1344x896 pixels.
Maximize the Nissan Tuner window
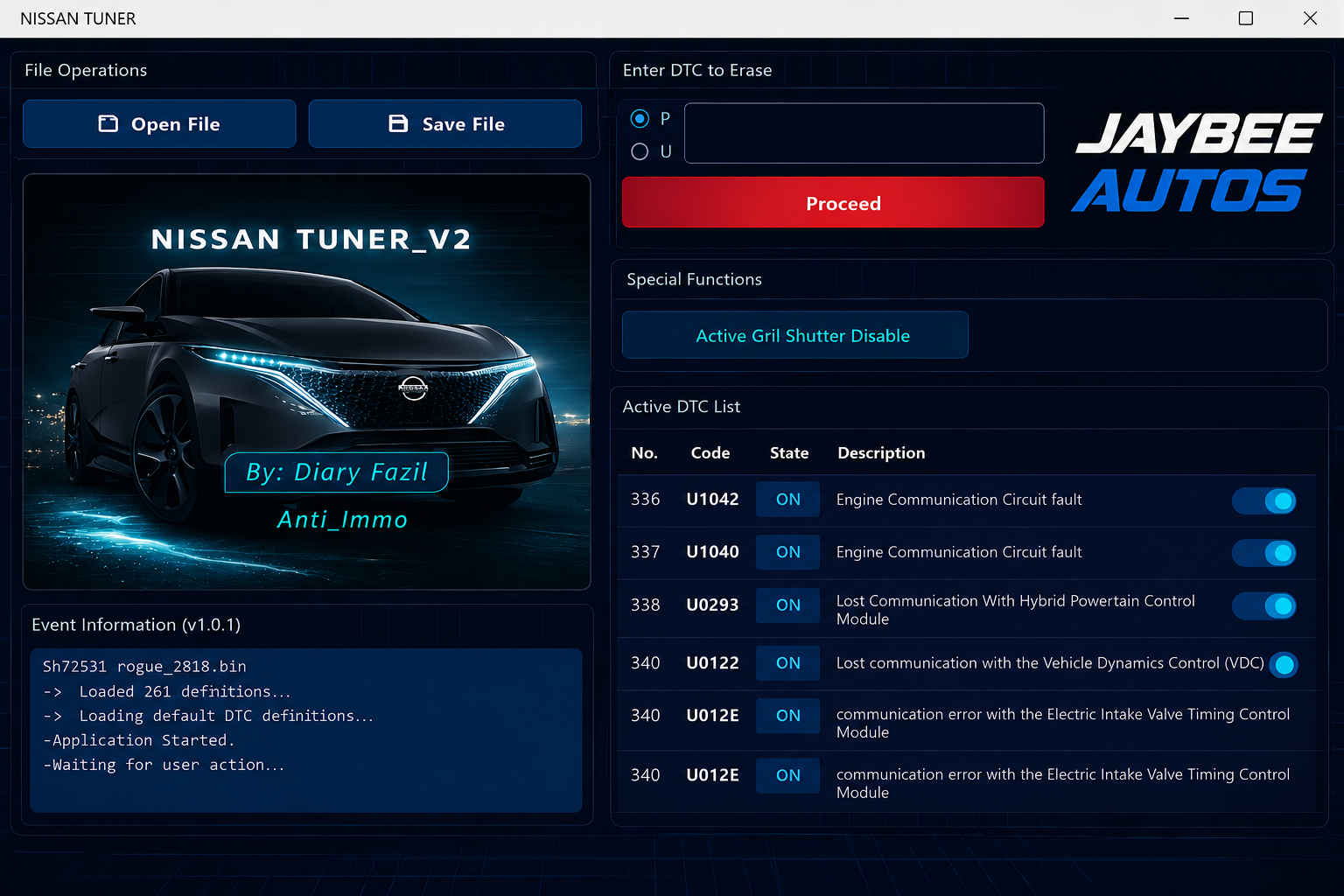[x=1246, y=18]
